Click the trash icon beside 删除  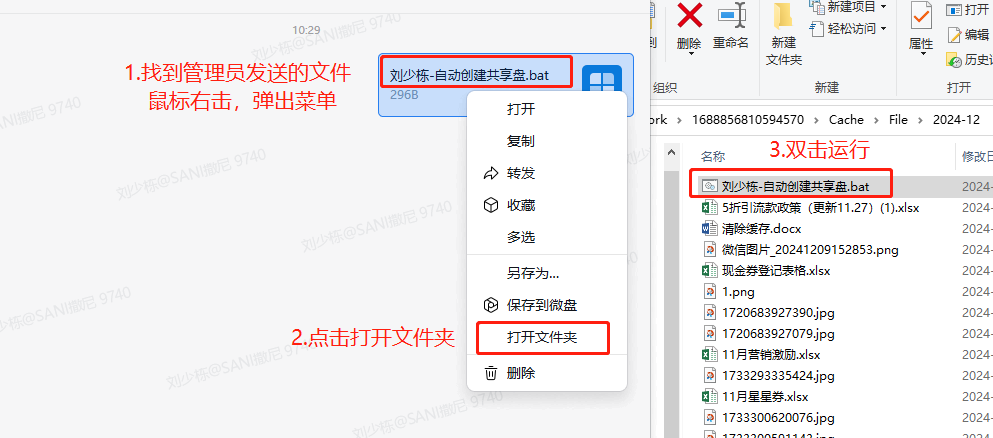click(491, 373)
